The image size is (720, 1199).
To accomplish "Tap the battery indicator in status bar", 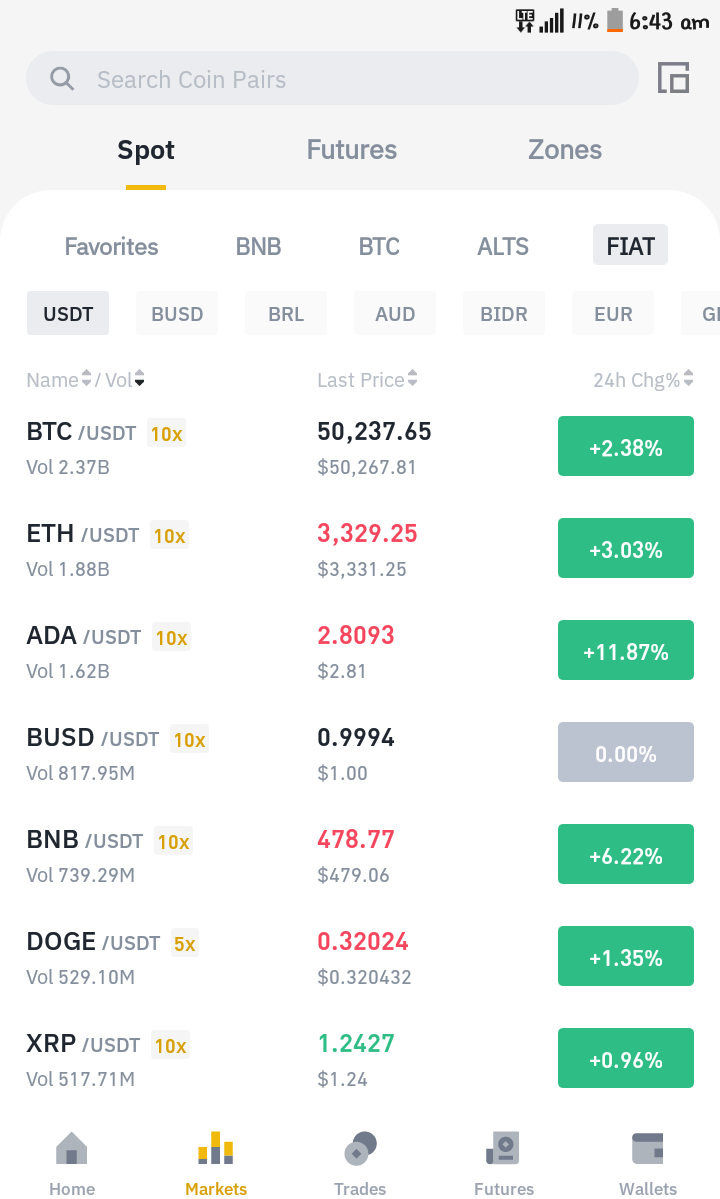I will (x=615, y=21).
